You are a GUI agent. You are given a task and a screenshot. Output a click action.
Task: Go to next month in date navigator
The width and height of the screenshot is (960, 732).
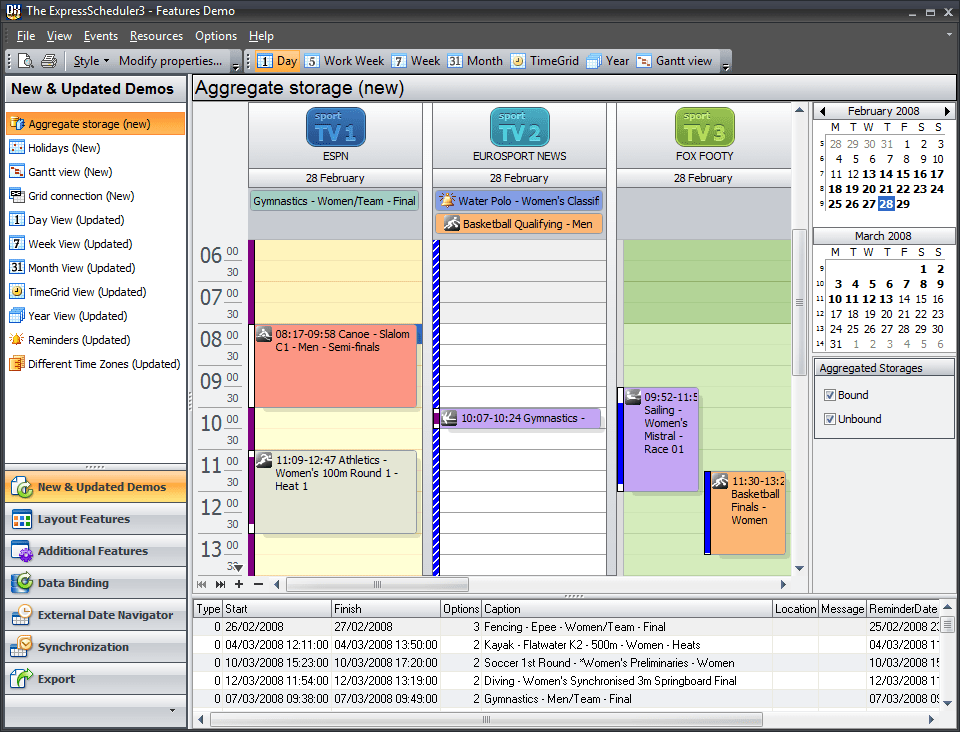[x=947, y=111]
